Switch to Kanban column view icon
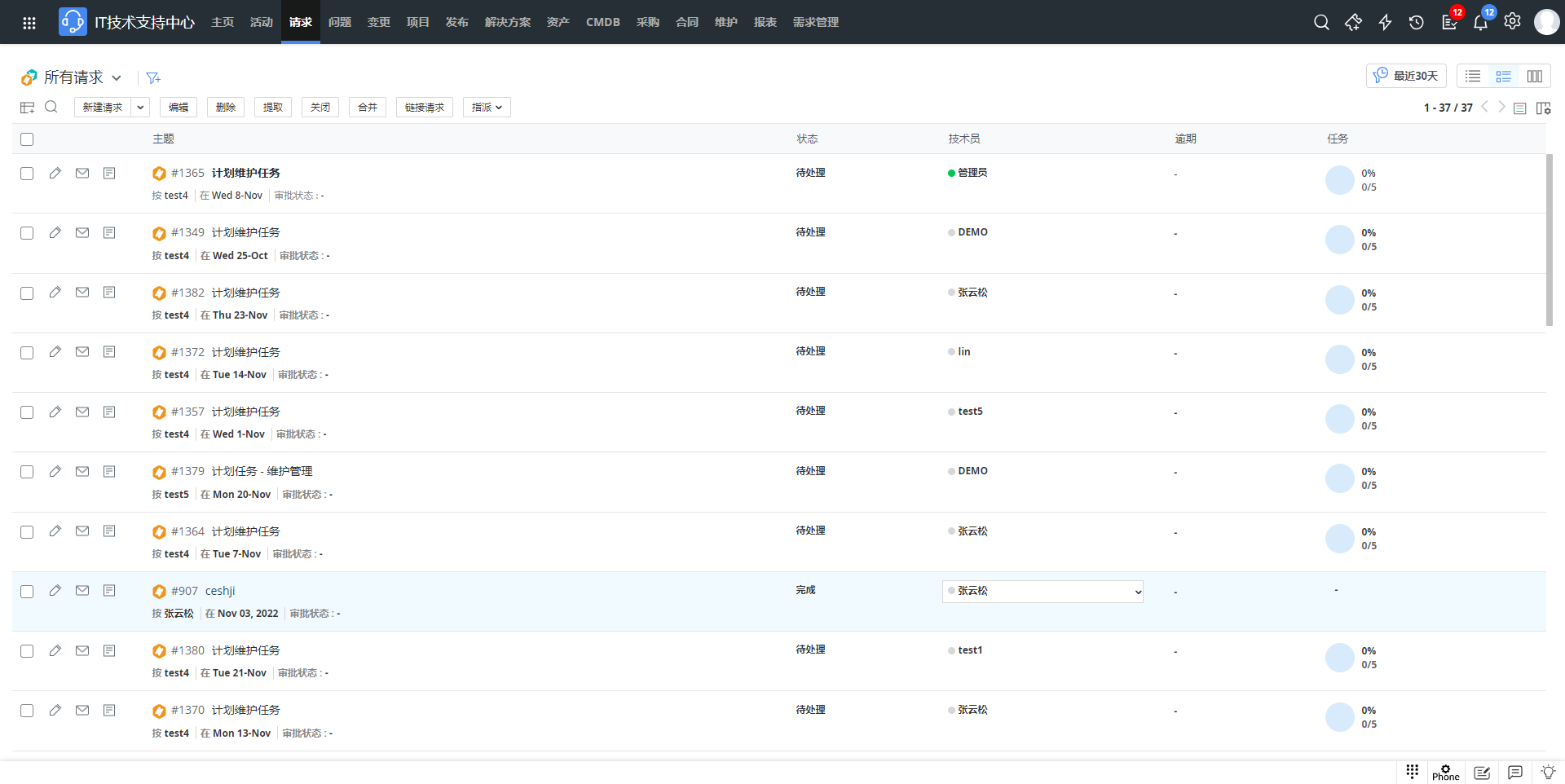This screenshot has width=1565, height=784. point(1535,76)
